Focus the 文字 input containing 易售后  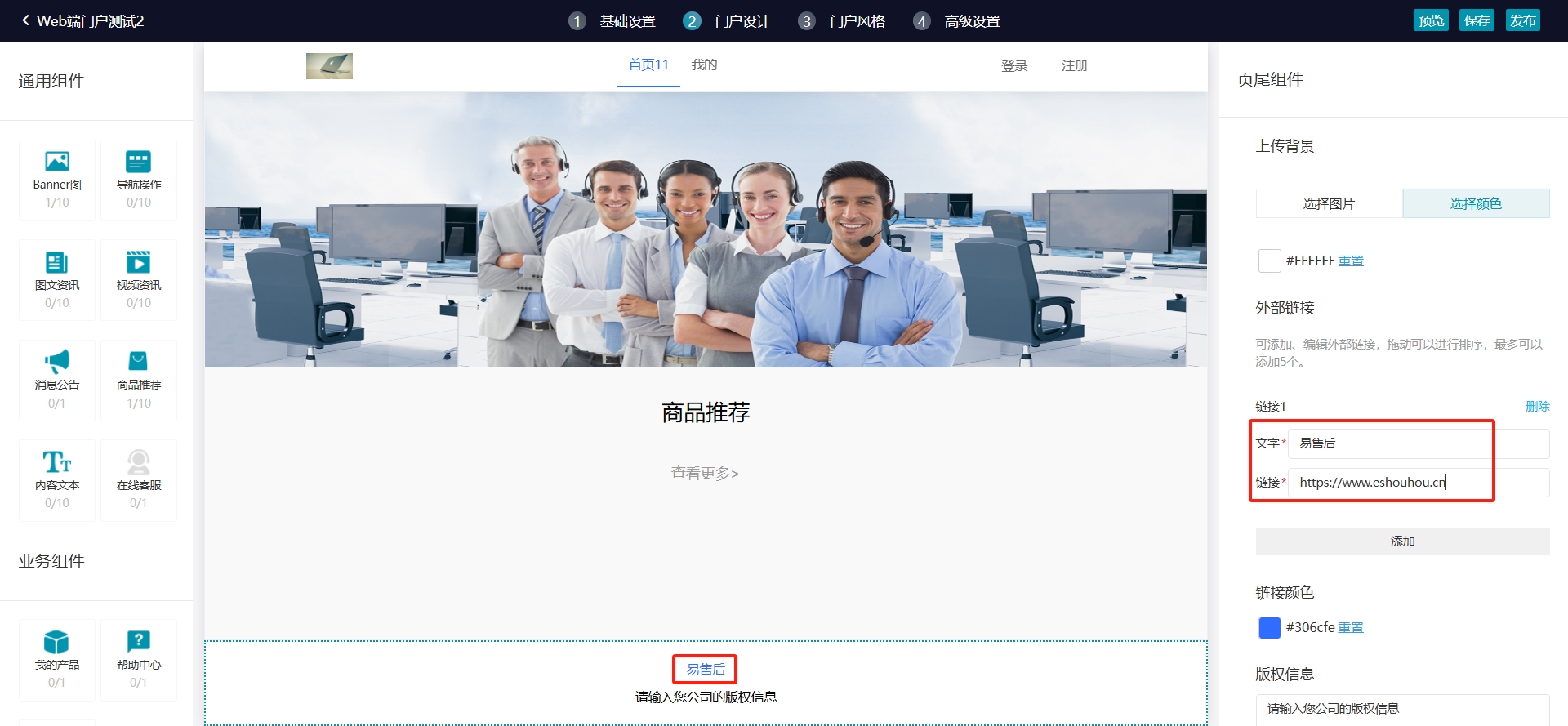[1419, 443]
